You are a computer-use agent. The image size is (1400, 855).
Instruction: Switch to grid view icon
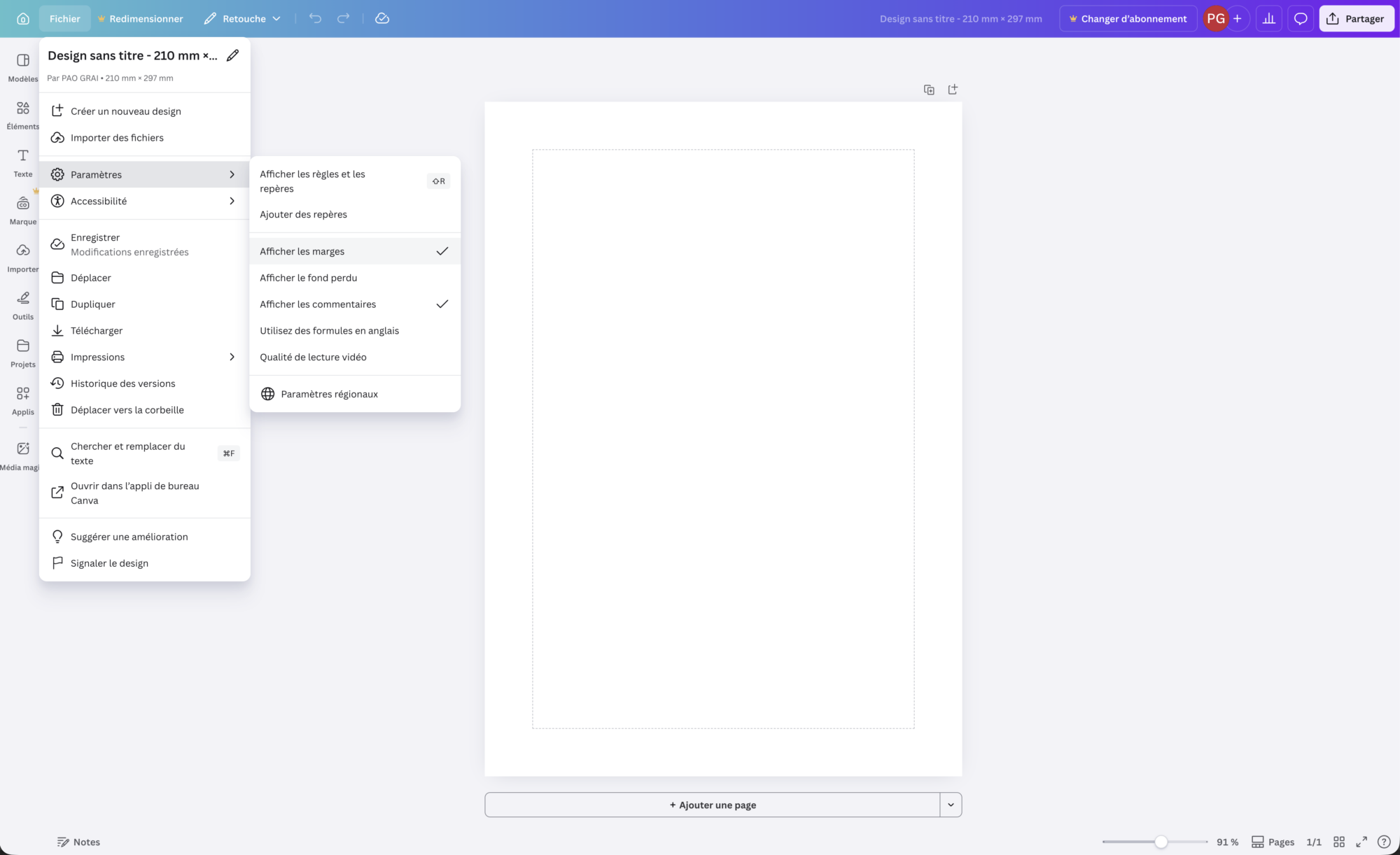click(x=1338, y=842)
